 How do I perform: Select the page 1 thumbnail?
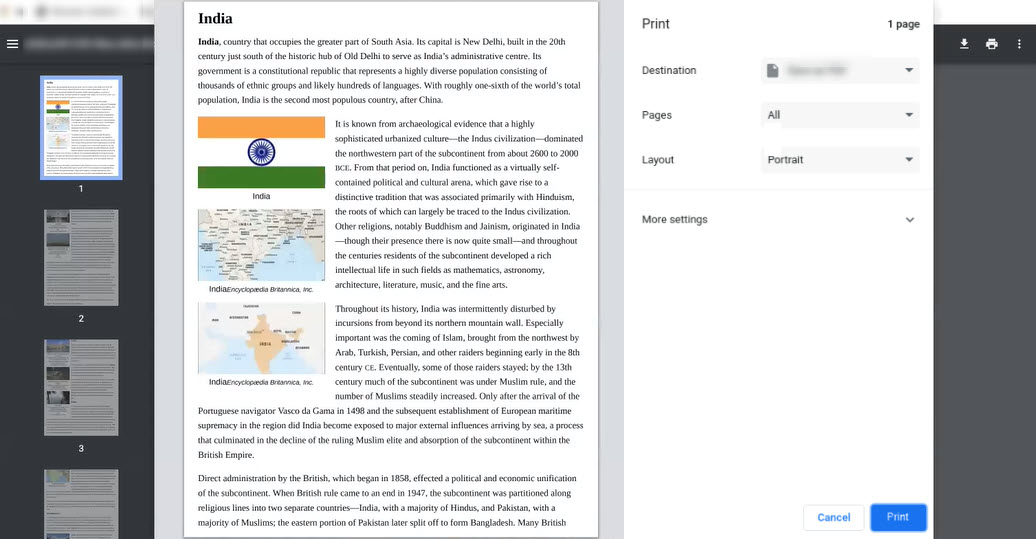coord(81,127)
